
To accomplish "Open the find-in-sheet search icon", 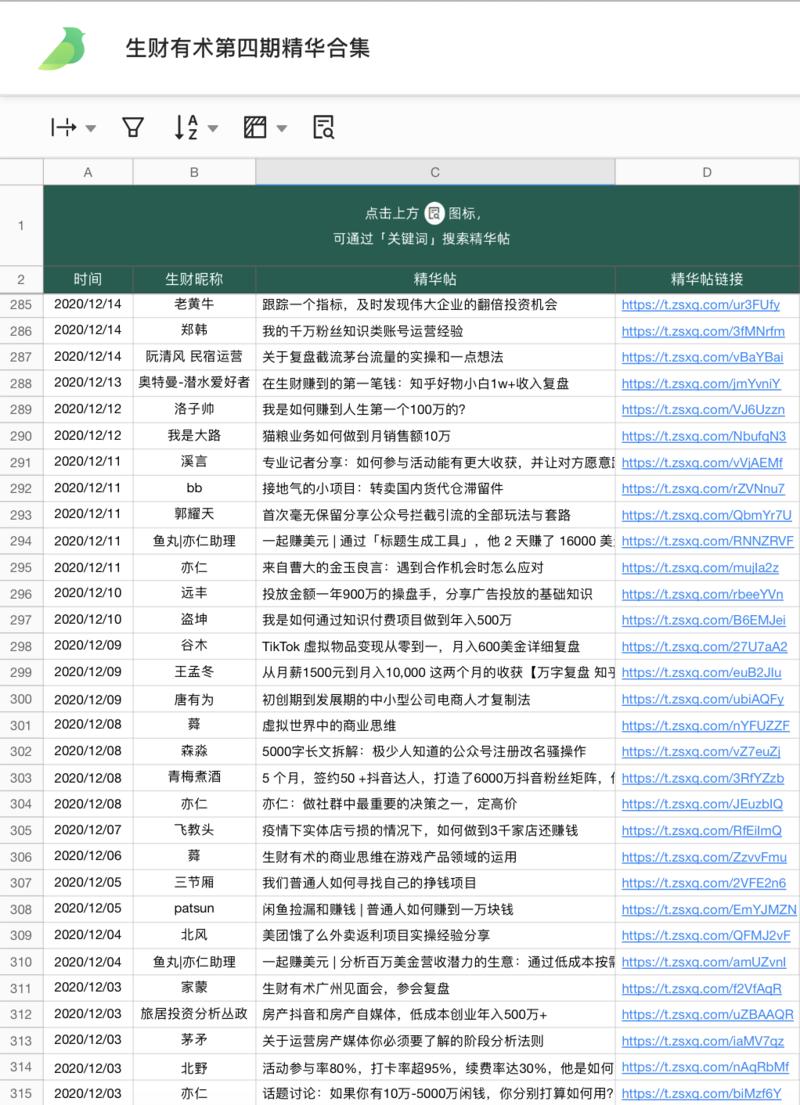I will click(322, 127).
